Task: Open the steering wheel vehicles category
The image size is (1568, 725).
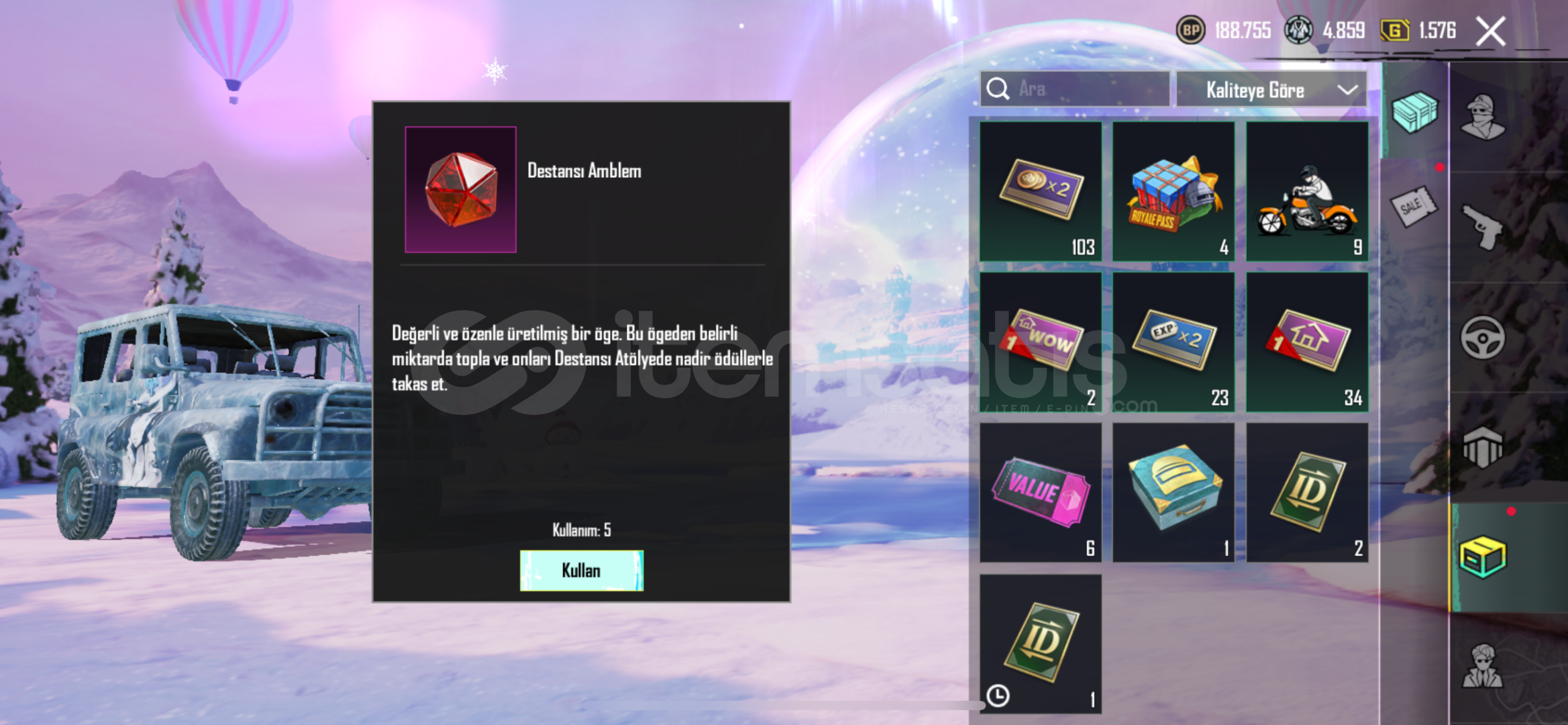Action: 1483,338
